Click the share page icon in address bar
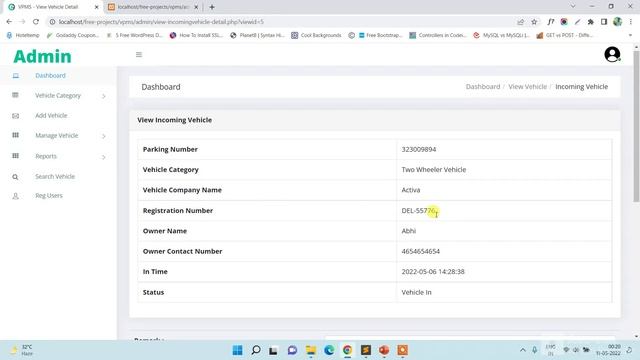 click(x=520, y=22)
